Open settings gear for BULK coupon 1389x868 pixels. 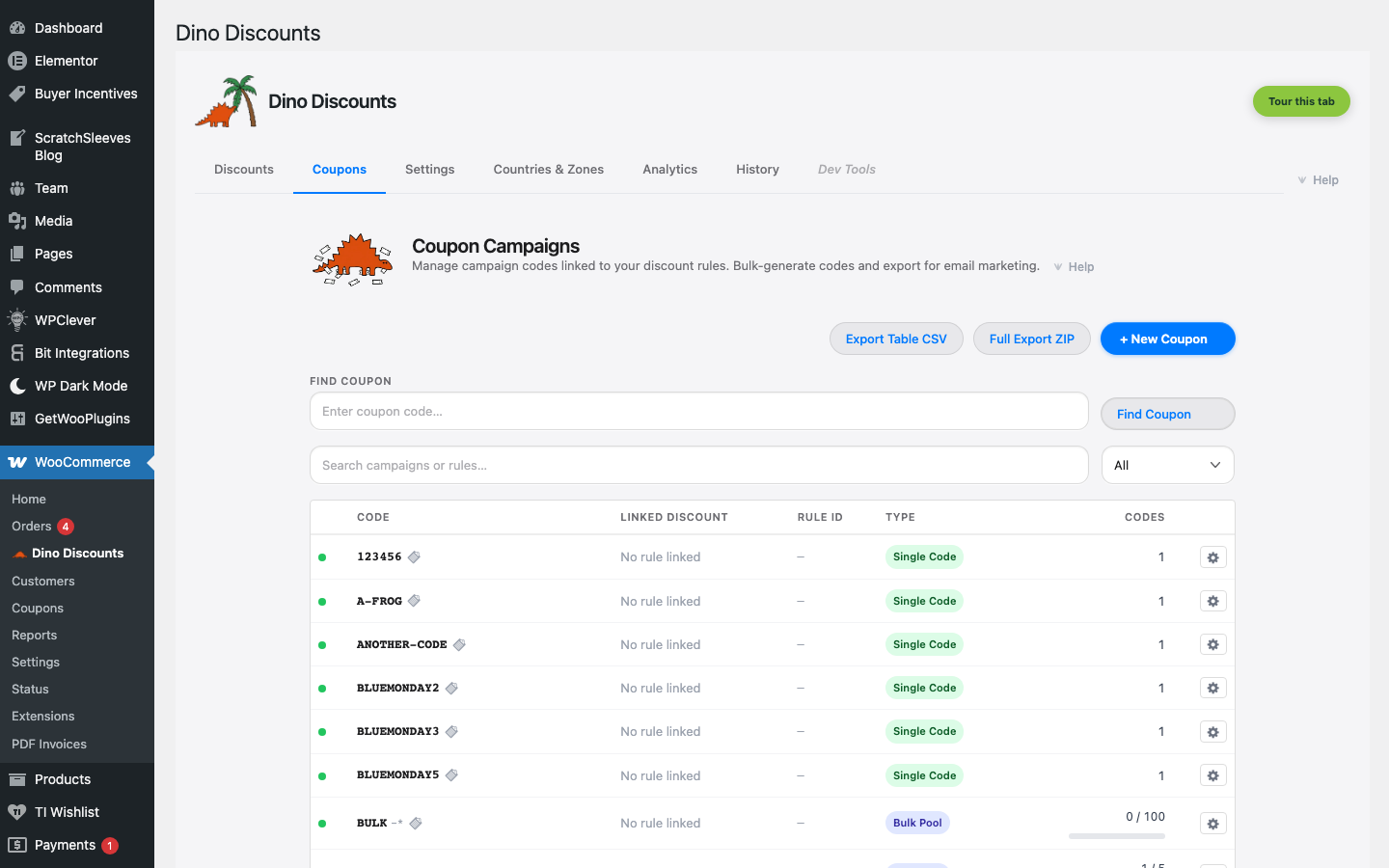[x=1213, y=824]
